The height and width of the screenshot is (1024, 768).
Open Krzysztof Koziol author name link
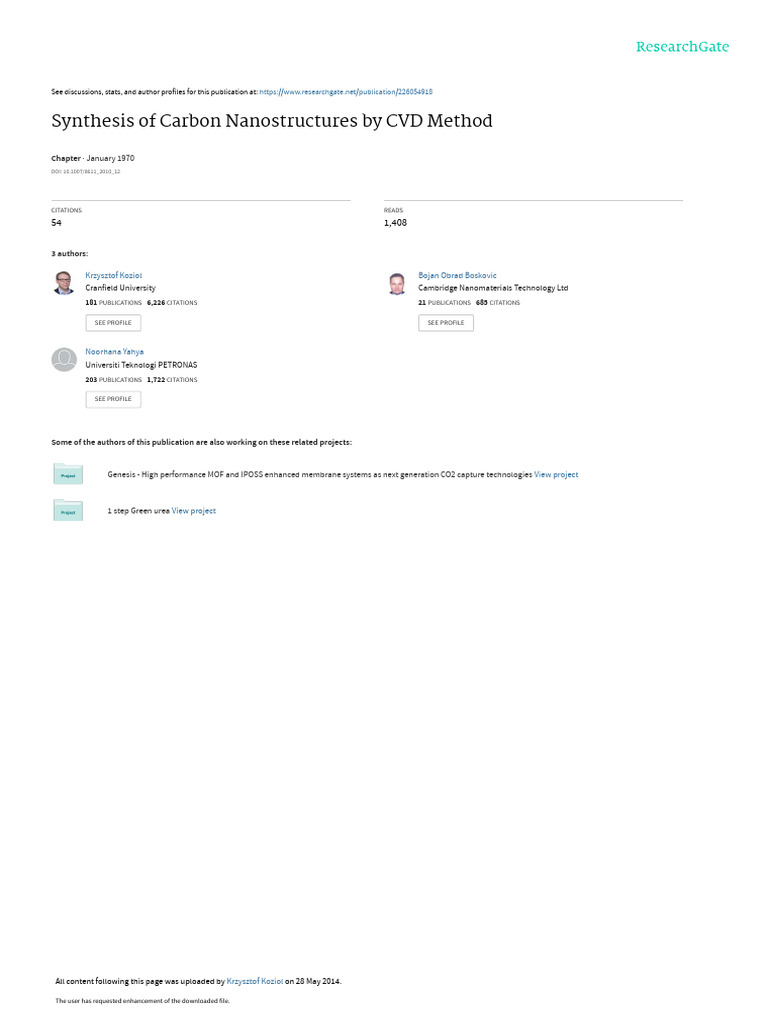click(114, 276)
